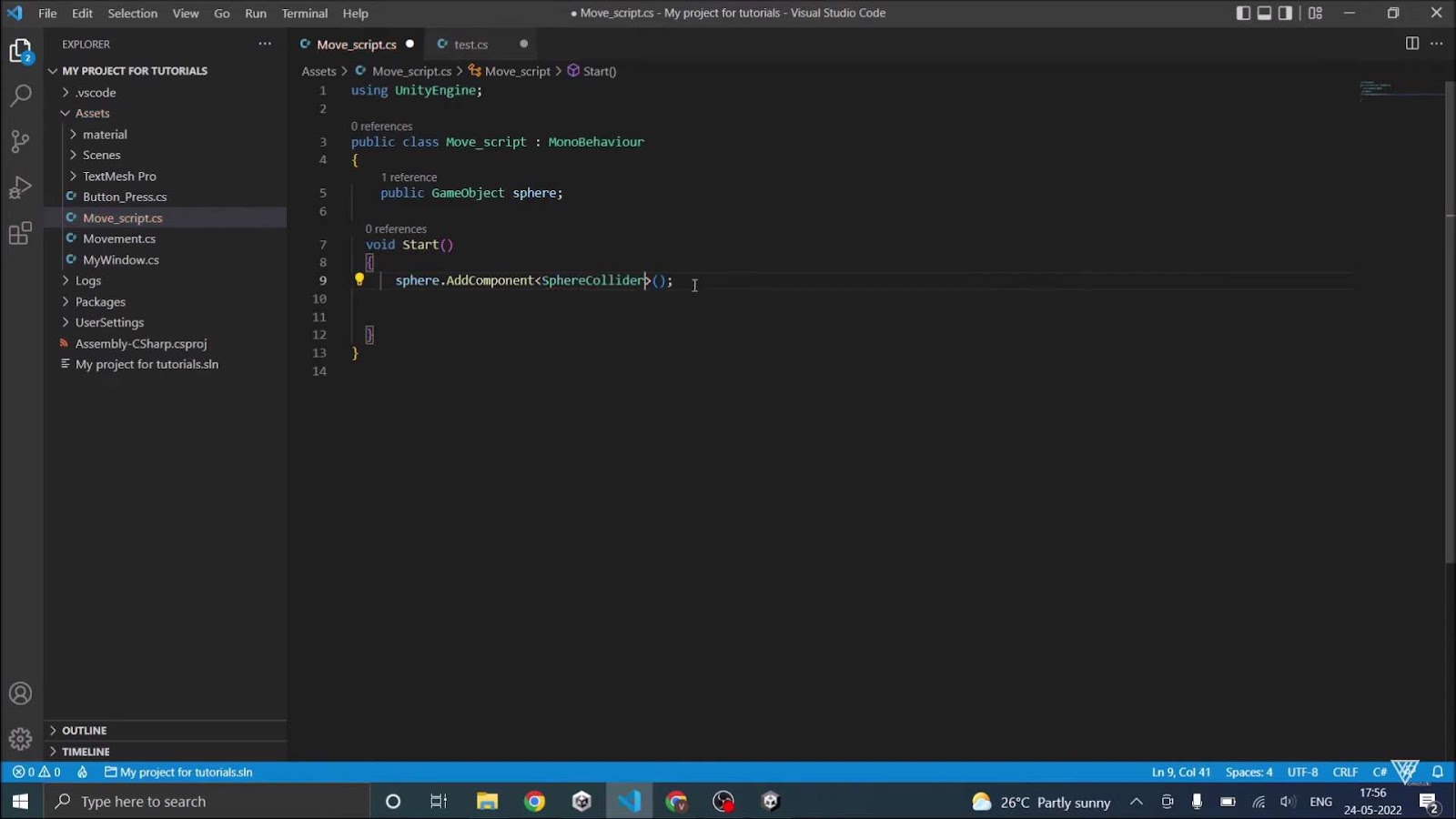Collapse the Assets folder
Viewport: 1456px width, 819px height.
(92, 113)
